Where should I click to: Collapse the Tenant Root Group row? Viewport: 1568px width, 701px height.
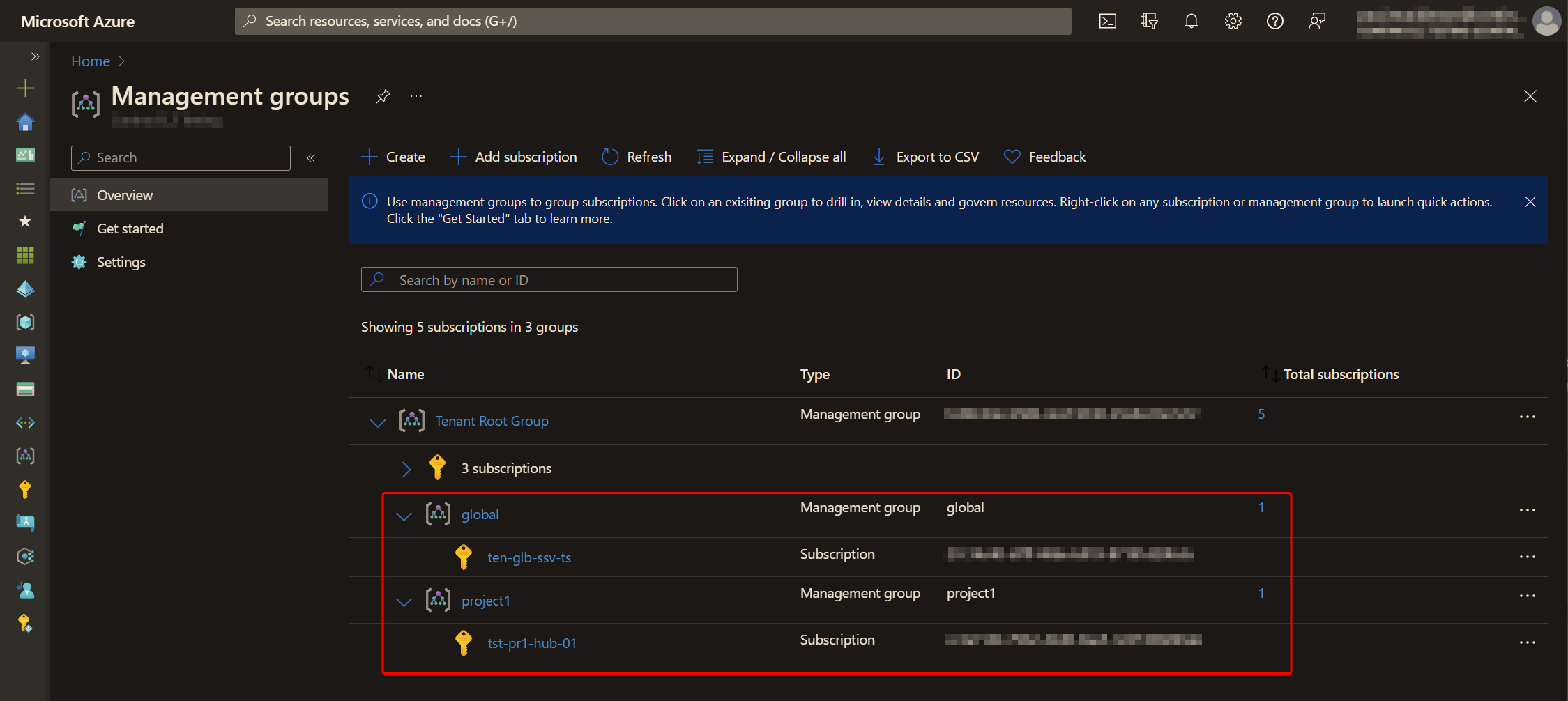tap(377, 422)
